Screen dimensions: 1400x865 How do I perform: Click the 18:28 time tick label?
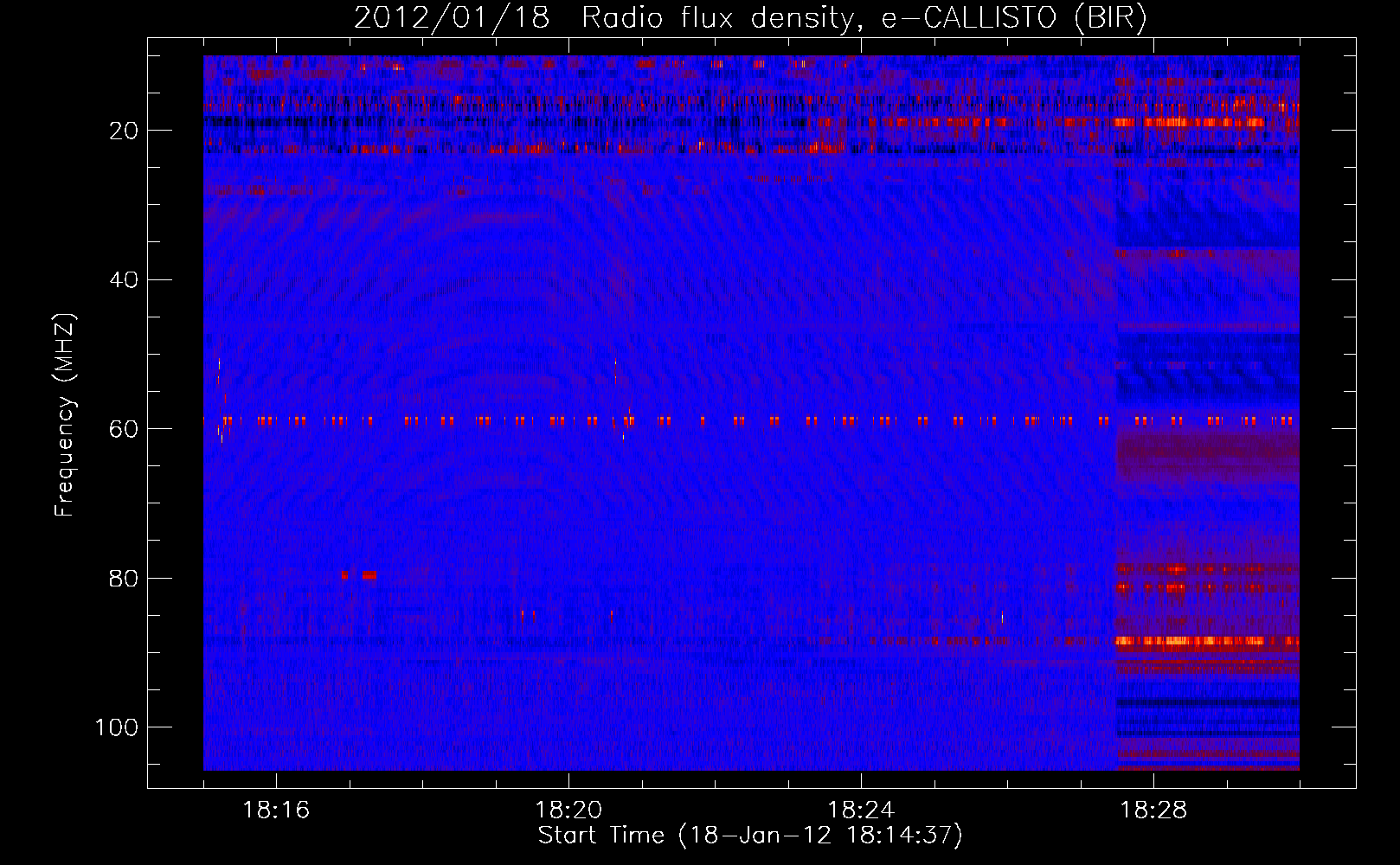click(1153, 811)
